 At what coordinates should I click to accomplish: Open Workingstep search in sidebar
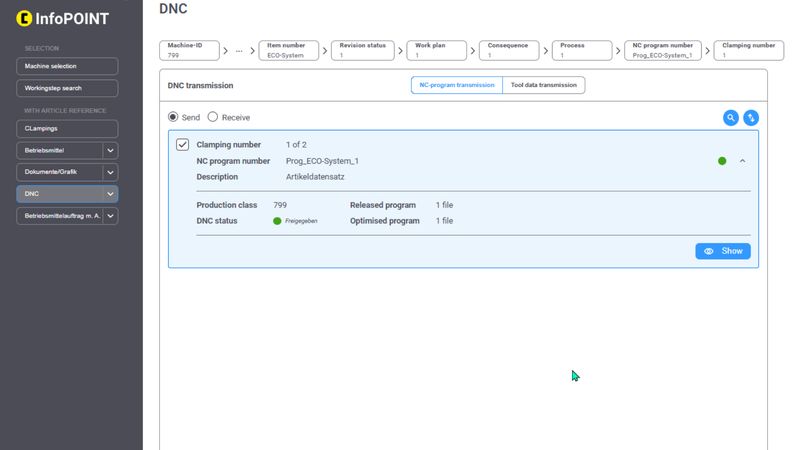tap(67, 88)
